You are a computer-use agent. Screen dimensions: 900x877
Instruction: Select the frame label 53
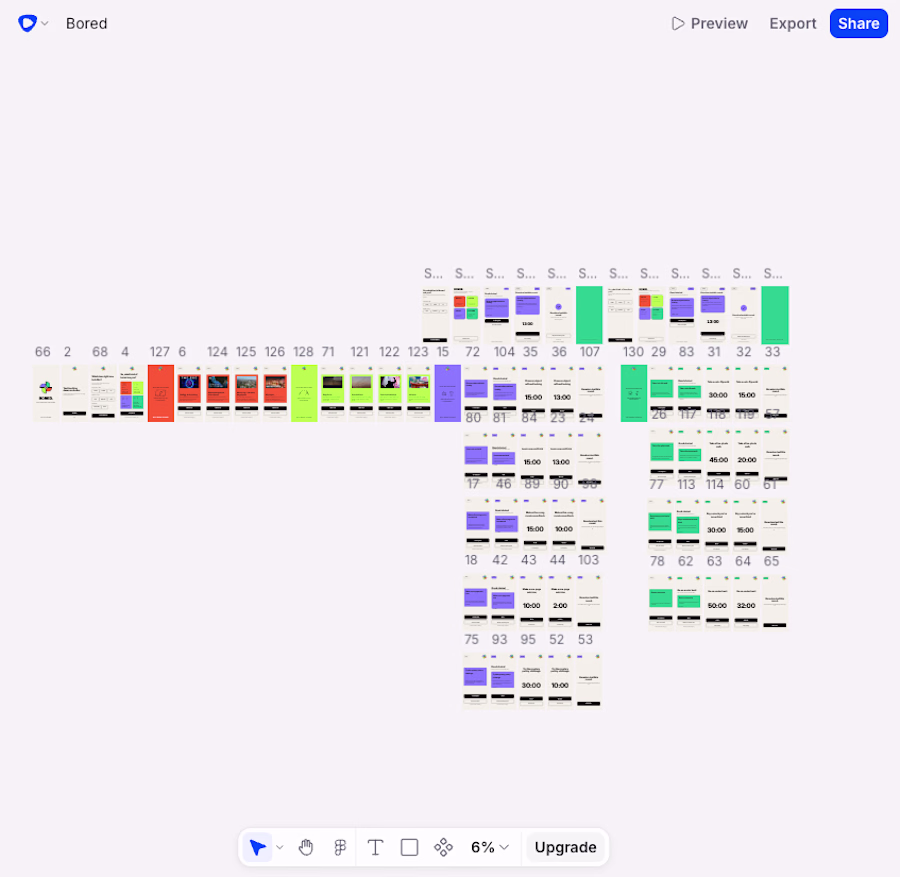tap(585, 640)
